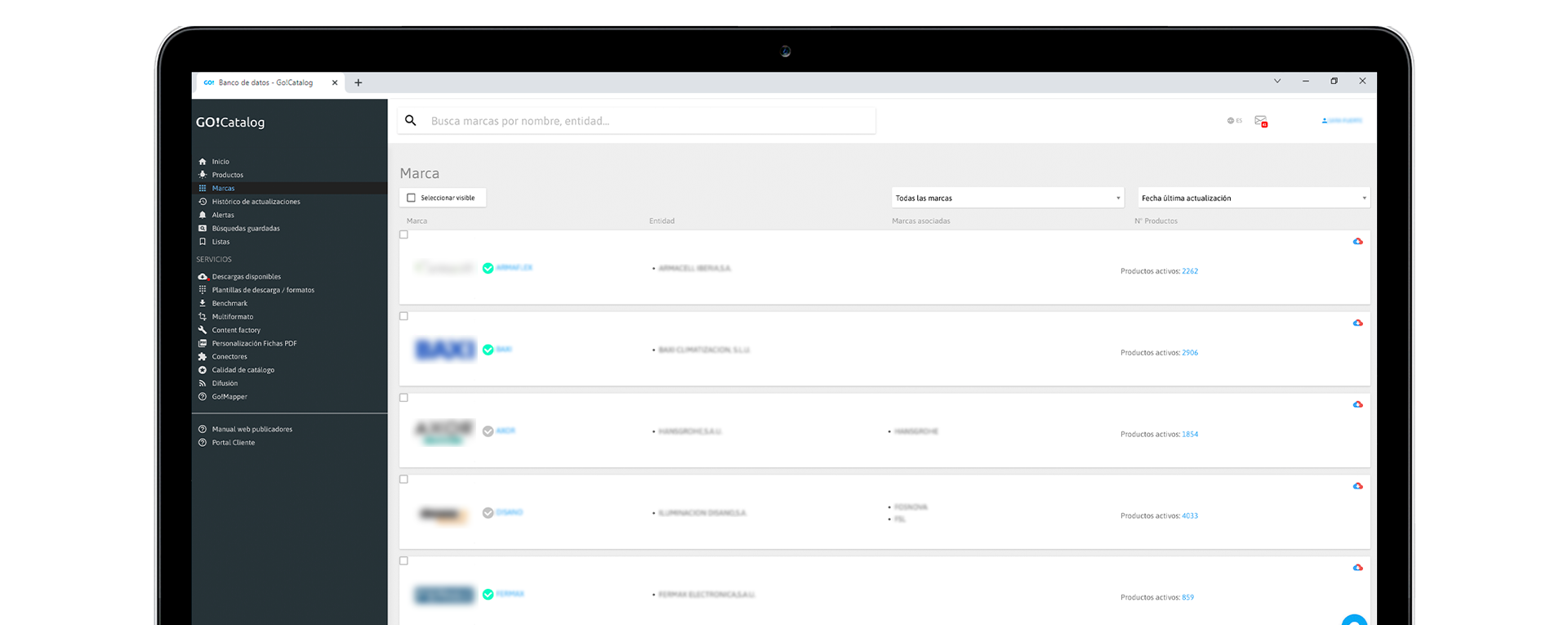
Task: Click the download cloud icon for the 2262 products row
Action: pyautogui.click(x=1357, y=242)
